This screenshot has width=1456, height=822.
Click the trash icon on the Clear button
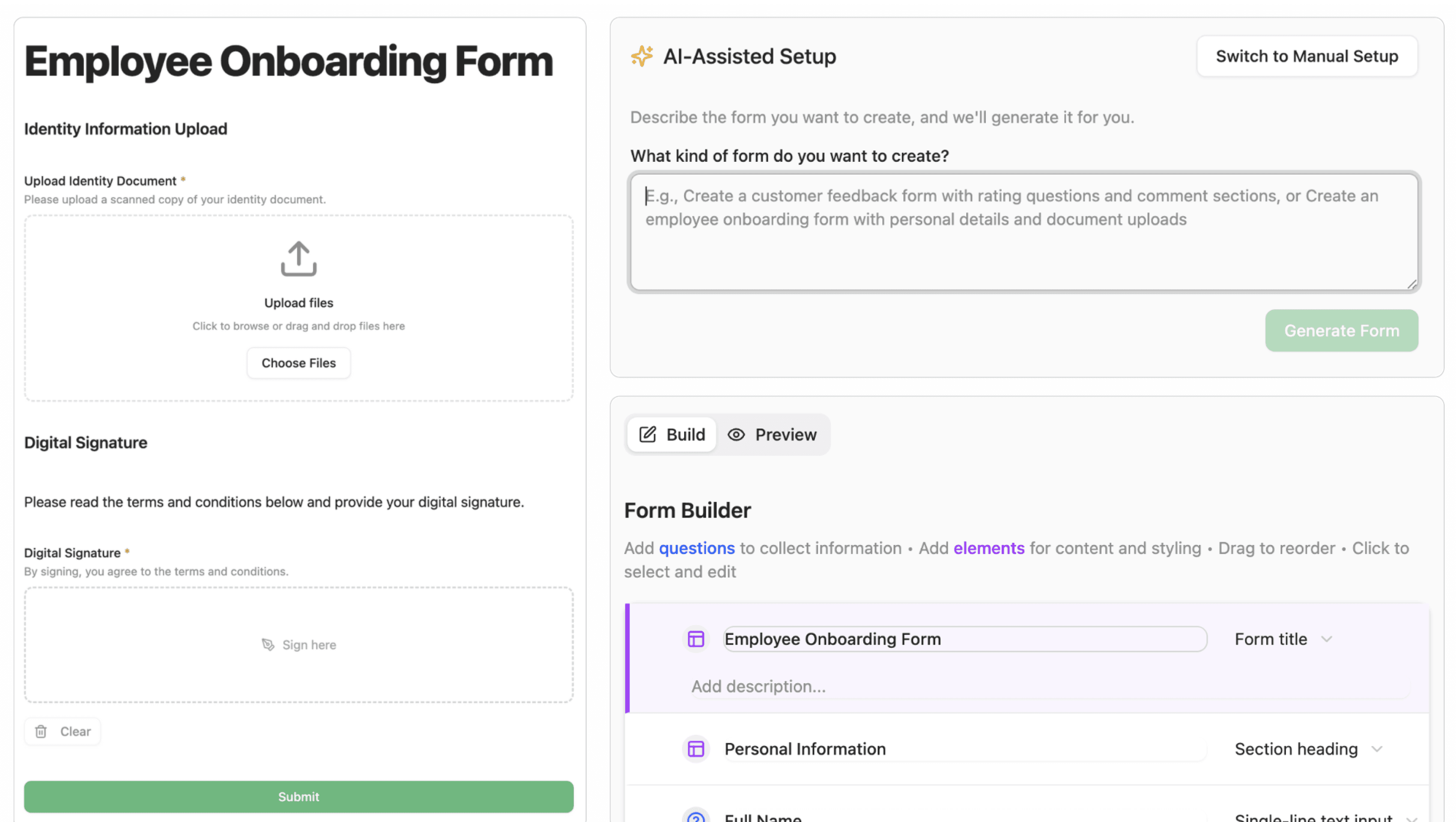(42, 731)
